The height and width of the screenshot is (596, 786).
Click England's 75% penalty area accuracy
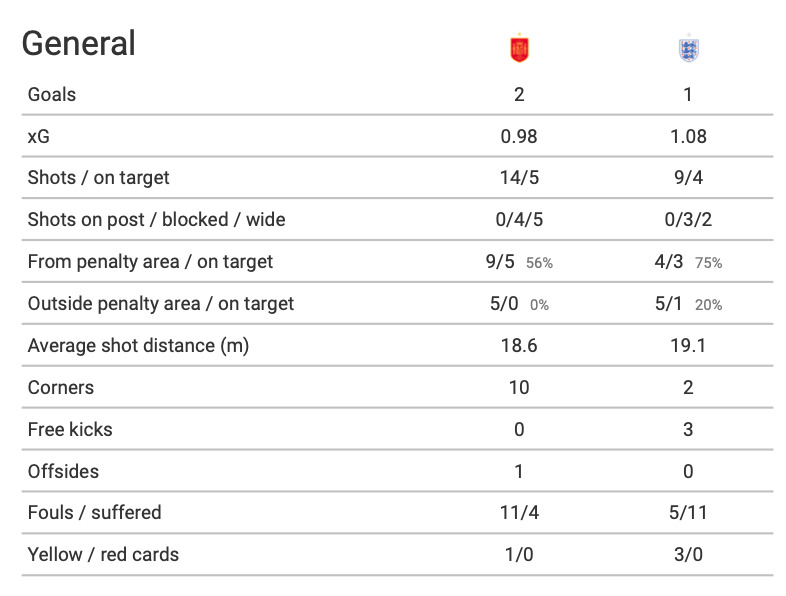tap(709, 263)
